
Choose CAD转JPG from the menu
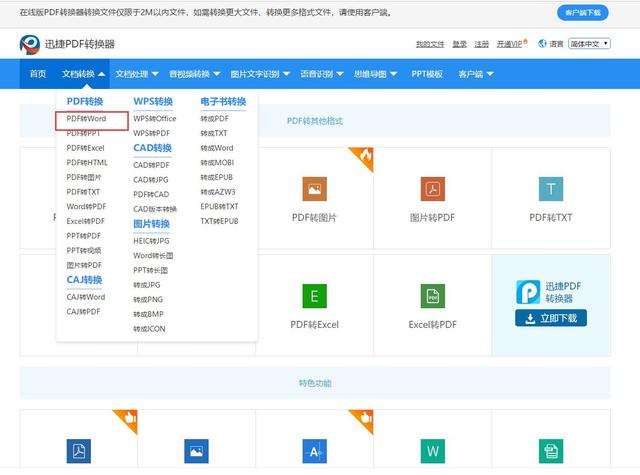click(151, 180)
